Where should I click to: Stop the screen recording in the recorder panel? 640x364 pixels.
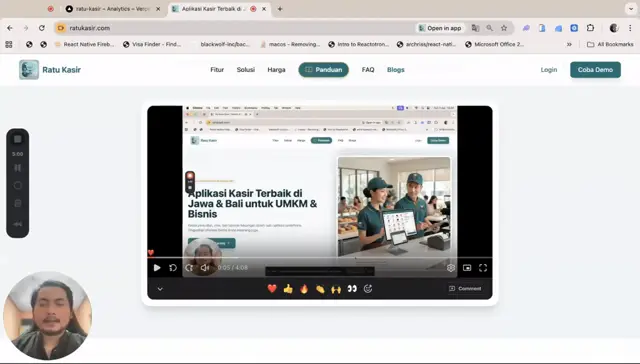[18, 139]
